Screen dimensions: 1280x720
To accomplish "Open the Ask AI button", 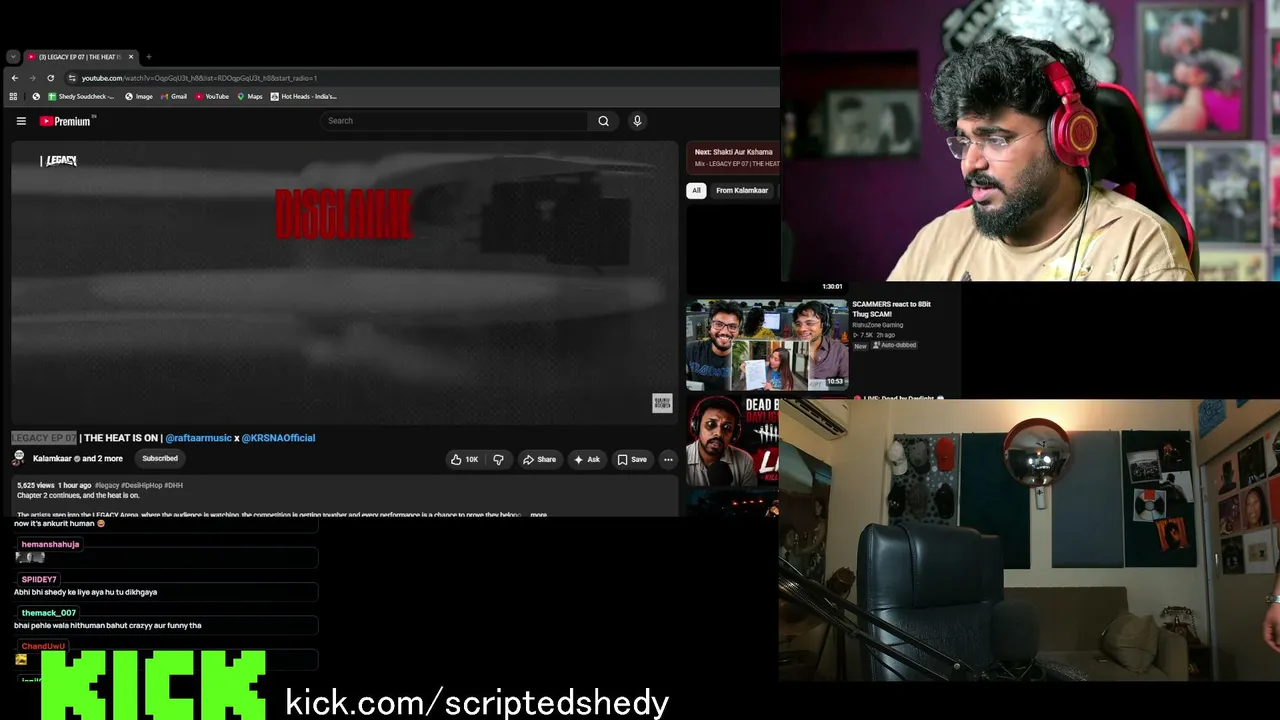I will pyautogui.click(x=587, y=460).
